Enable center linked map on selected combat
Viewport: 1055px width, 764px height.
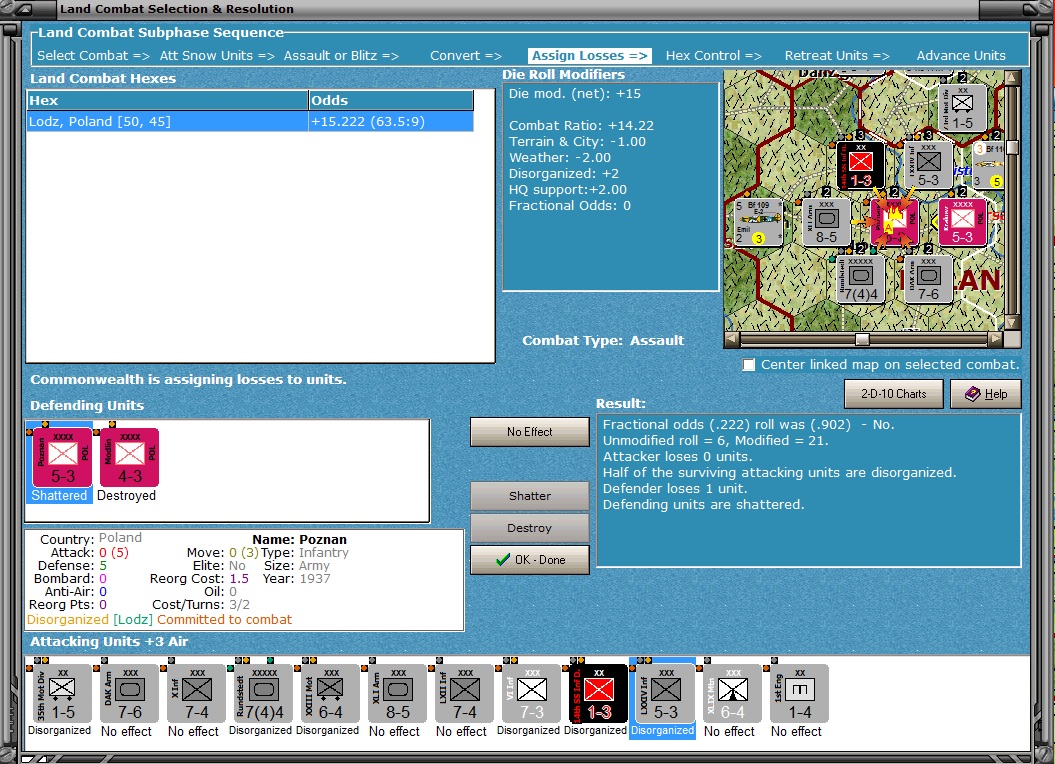(748, 365)
